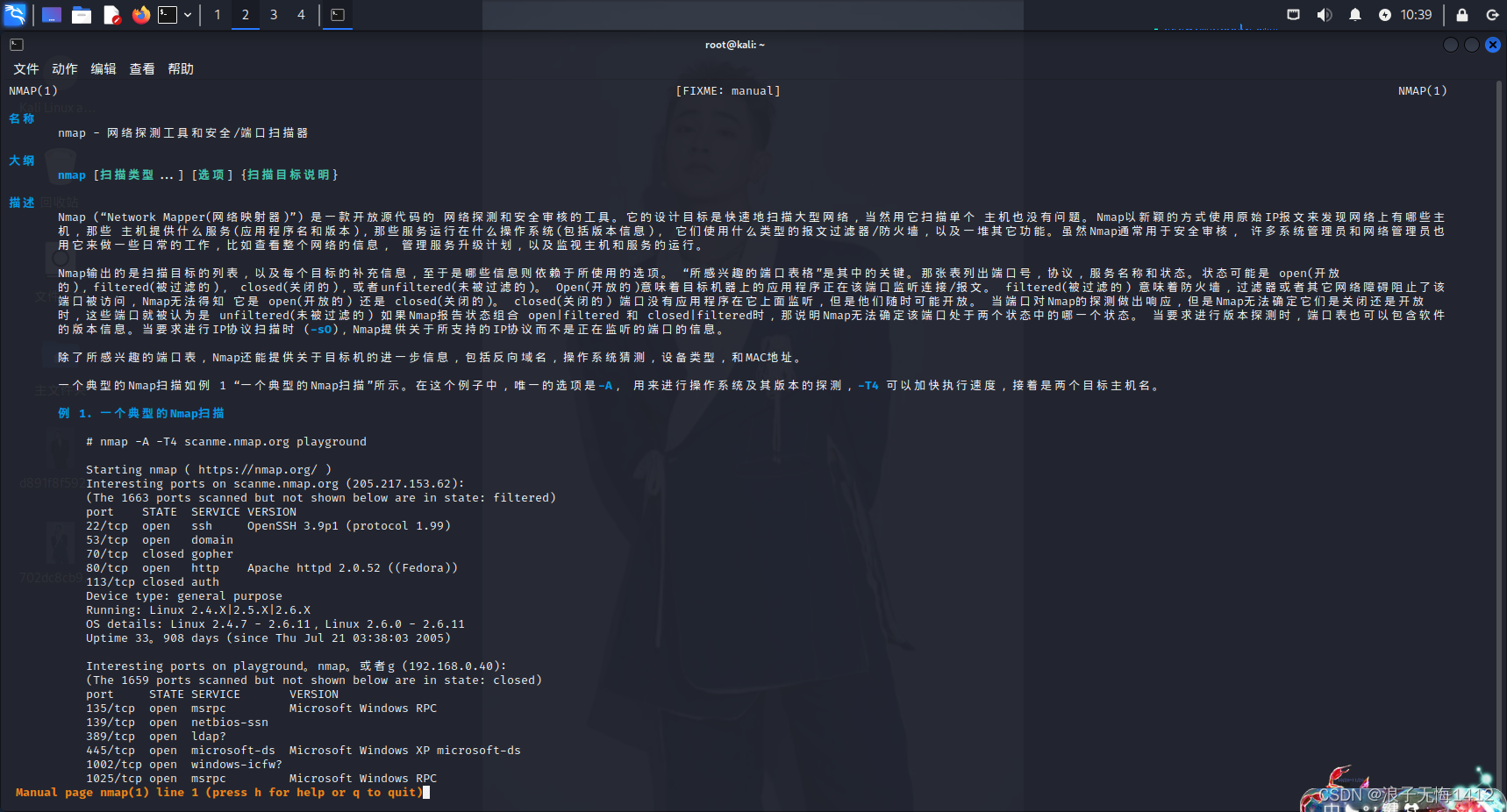Switch to workspace 1
The width and height of the screenshot is (1507, 812).
pyautogui.click(x=218, y=15)
